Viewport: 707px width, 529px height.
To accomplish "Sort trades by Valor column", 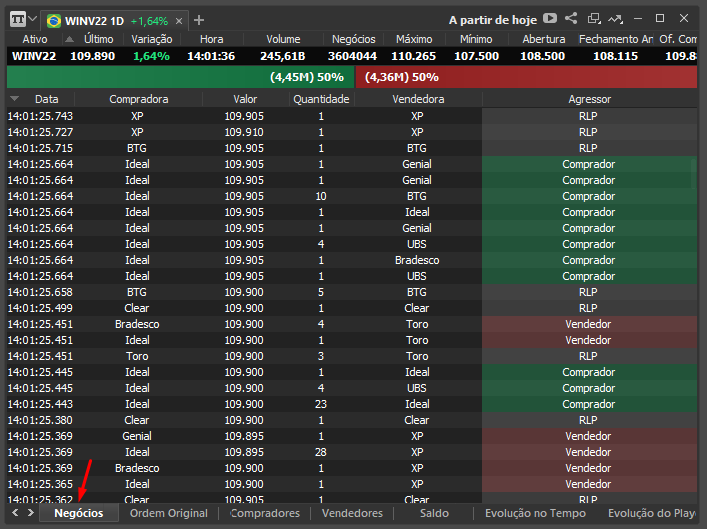I will (245, 99).
